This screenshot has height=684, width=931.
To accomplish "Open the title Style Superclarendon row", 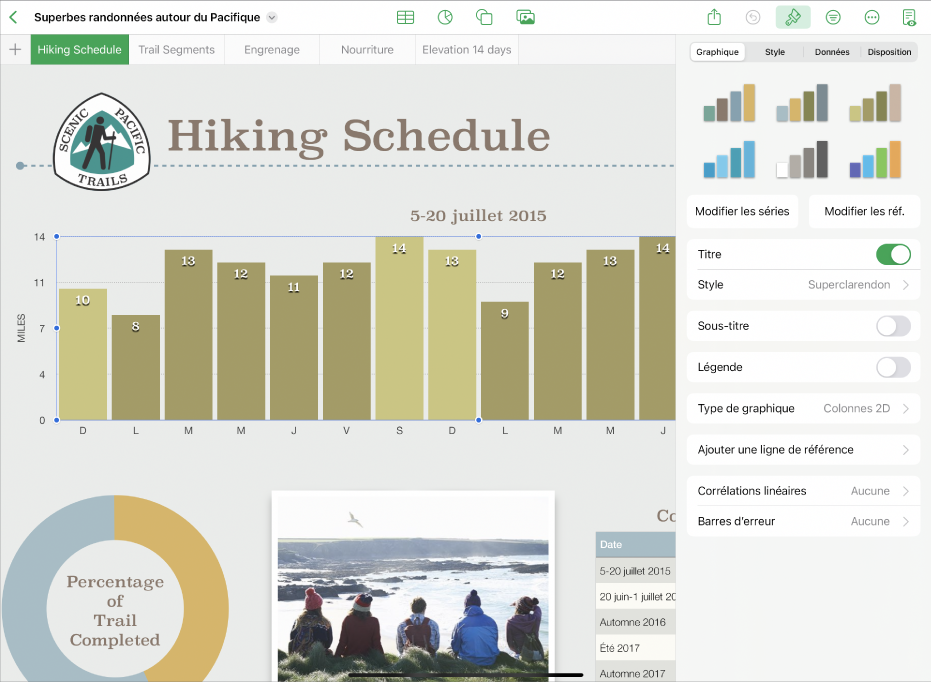I will 803,285.
